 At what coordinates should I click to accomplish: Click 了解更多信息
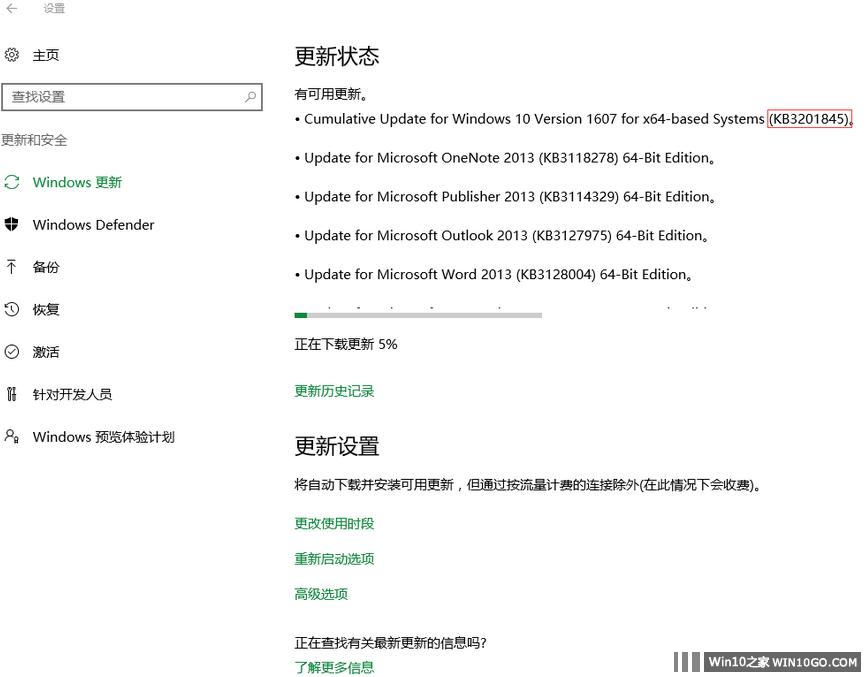click(x=334, y=666)
